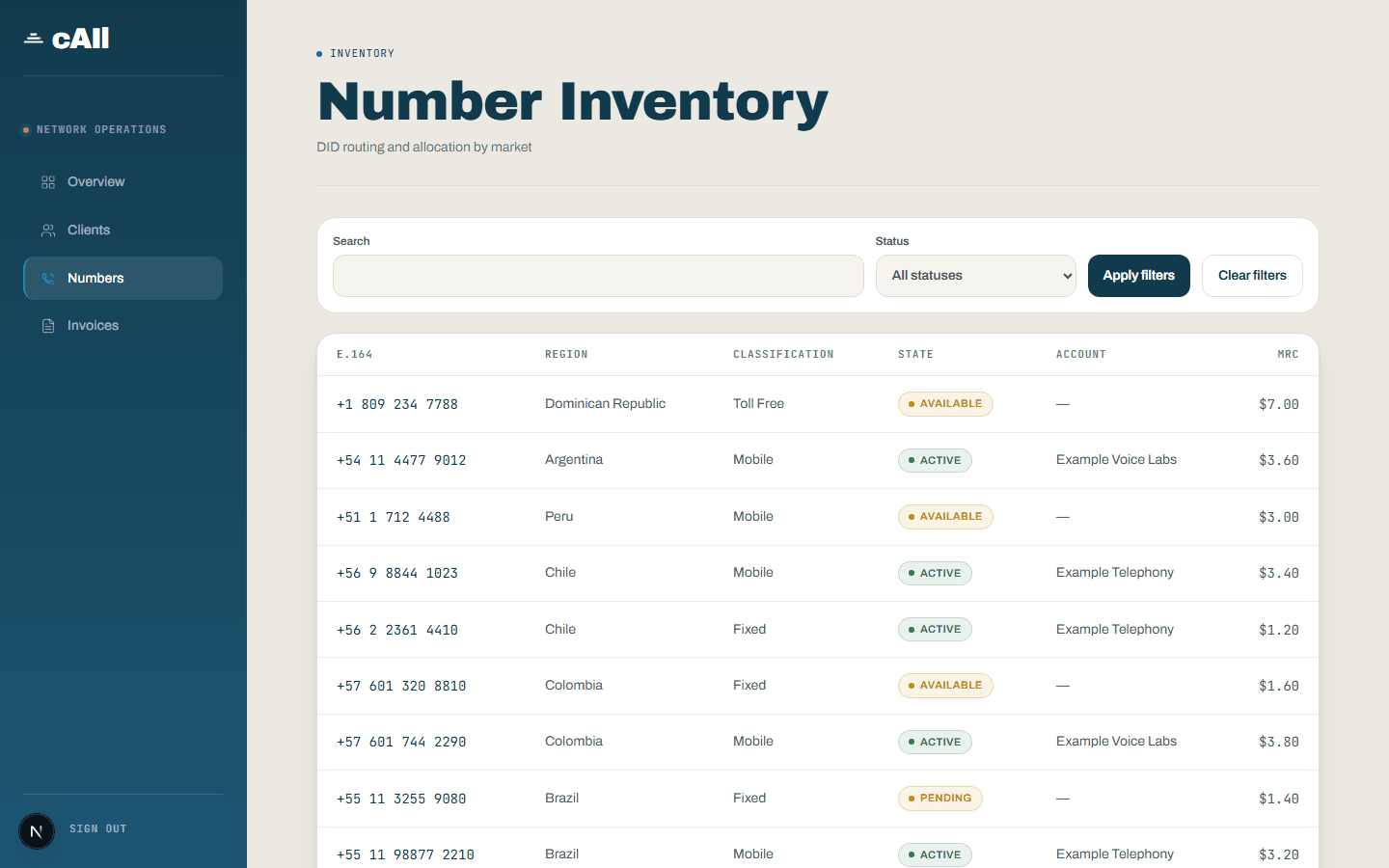Reset using the Clear filters button
Screen dimensions: 1389x868
(1252, 276)
